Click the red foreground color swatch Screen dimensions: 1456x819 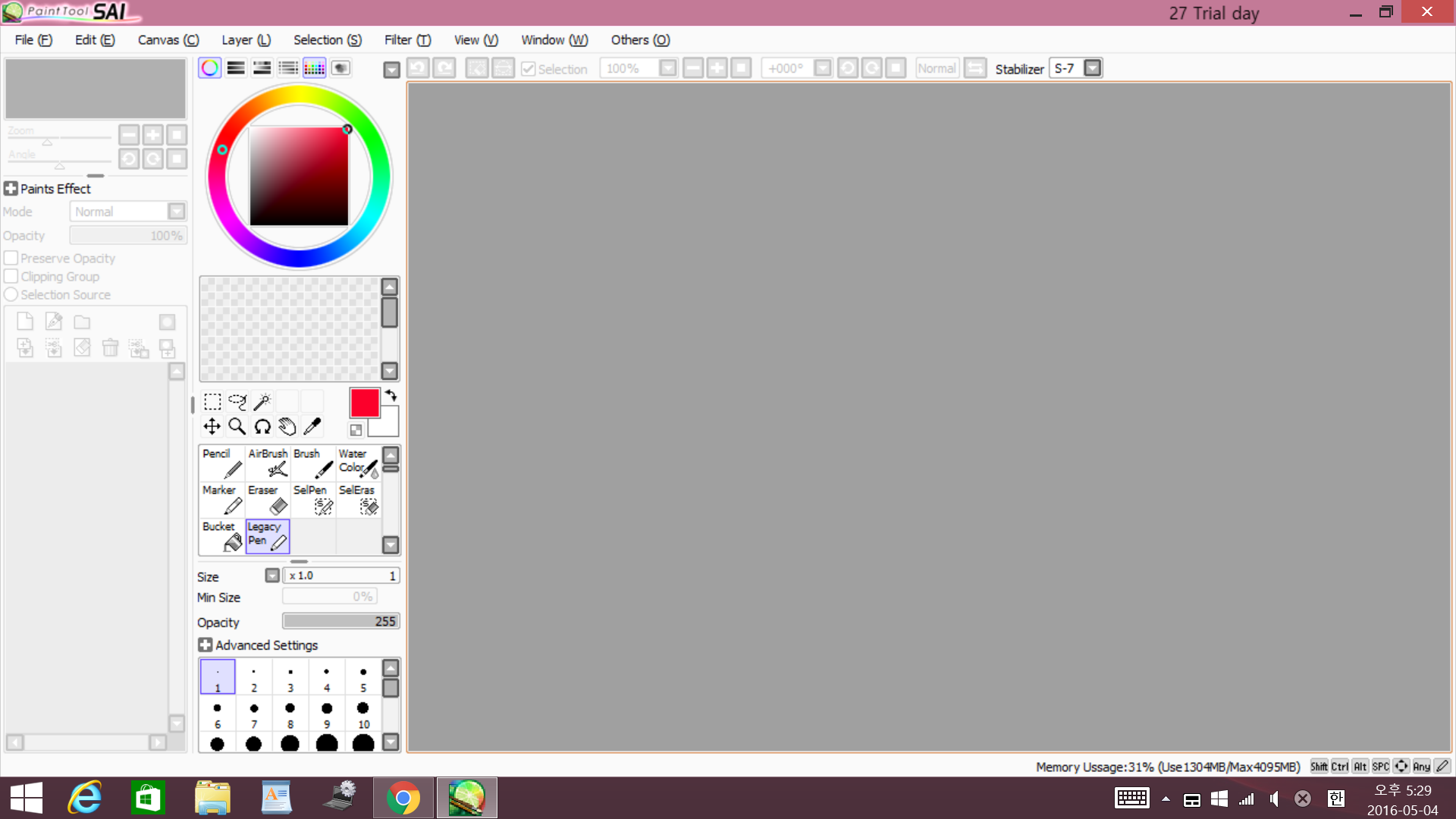pos(364,403)
